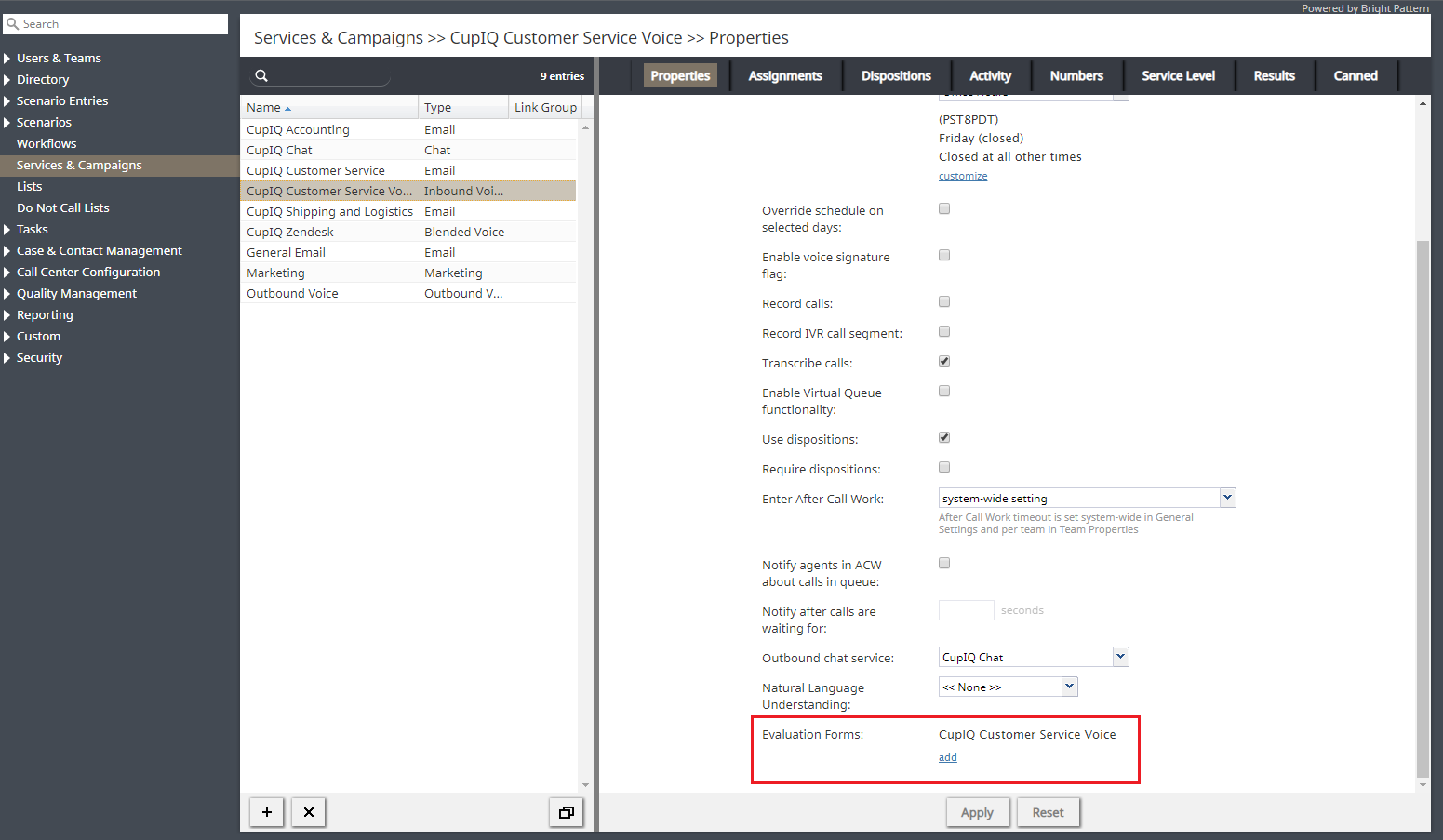Select CupIQ Zendesk service row
Screen dimensions: 1443x840
pos(408,232)
